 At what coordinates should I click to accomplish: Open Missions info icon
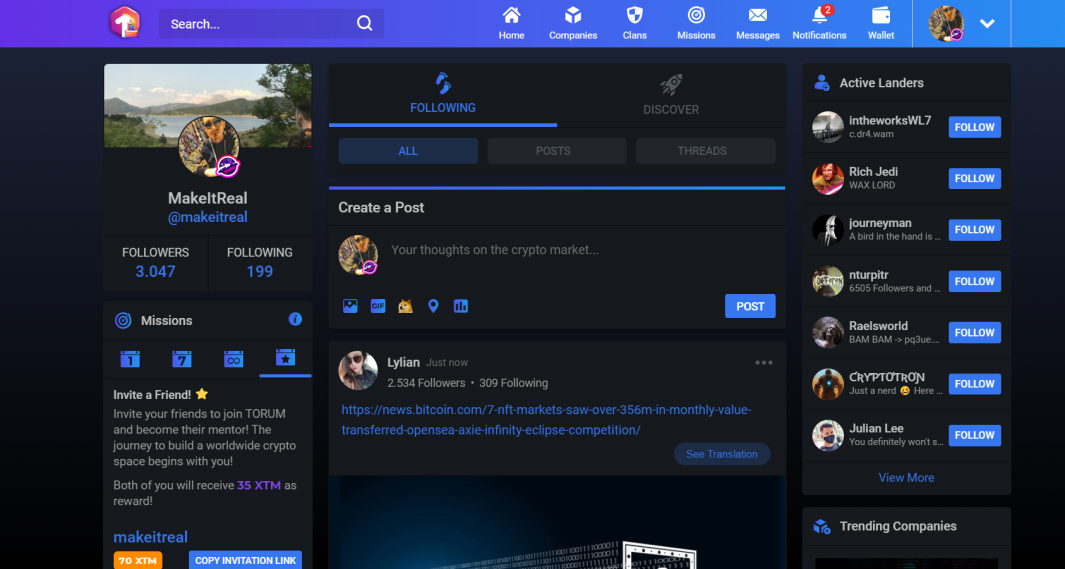(295, 319)
